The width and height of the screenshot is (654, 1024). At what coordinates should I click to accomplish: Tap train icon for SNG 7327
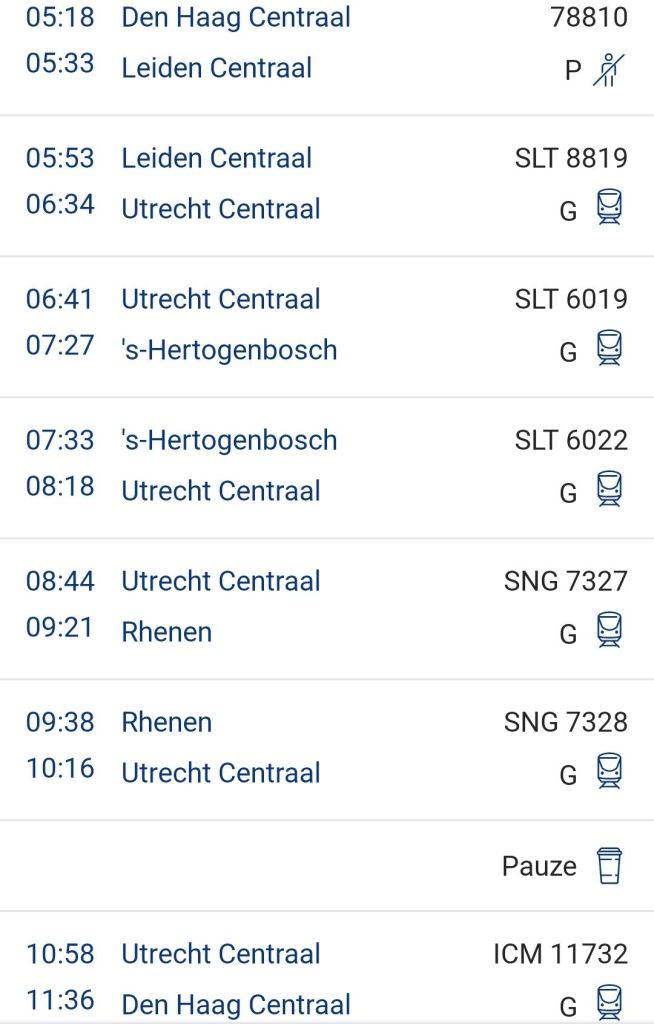pyautogui.click(x=609, y=630)
